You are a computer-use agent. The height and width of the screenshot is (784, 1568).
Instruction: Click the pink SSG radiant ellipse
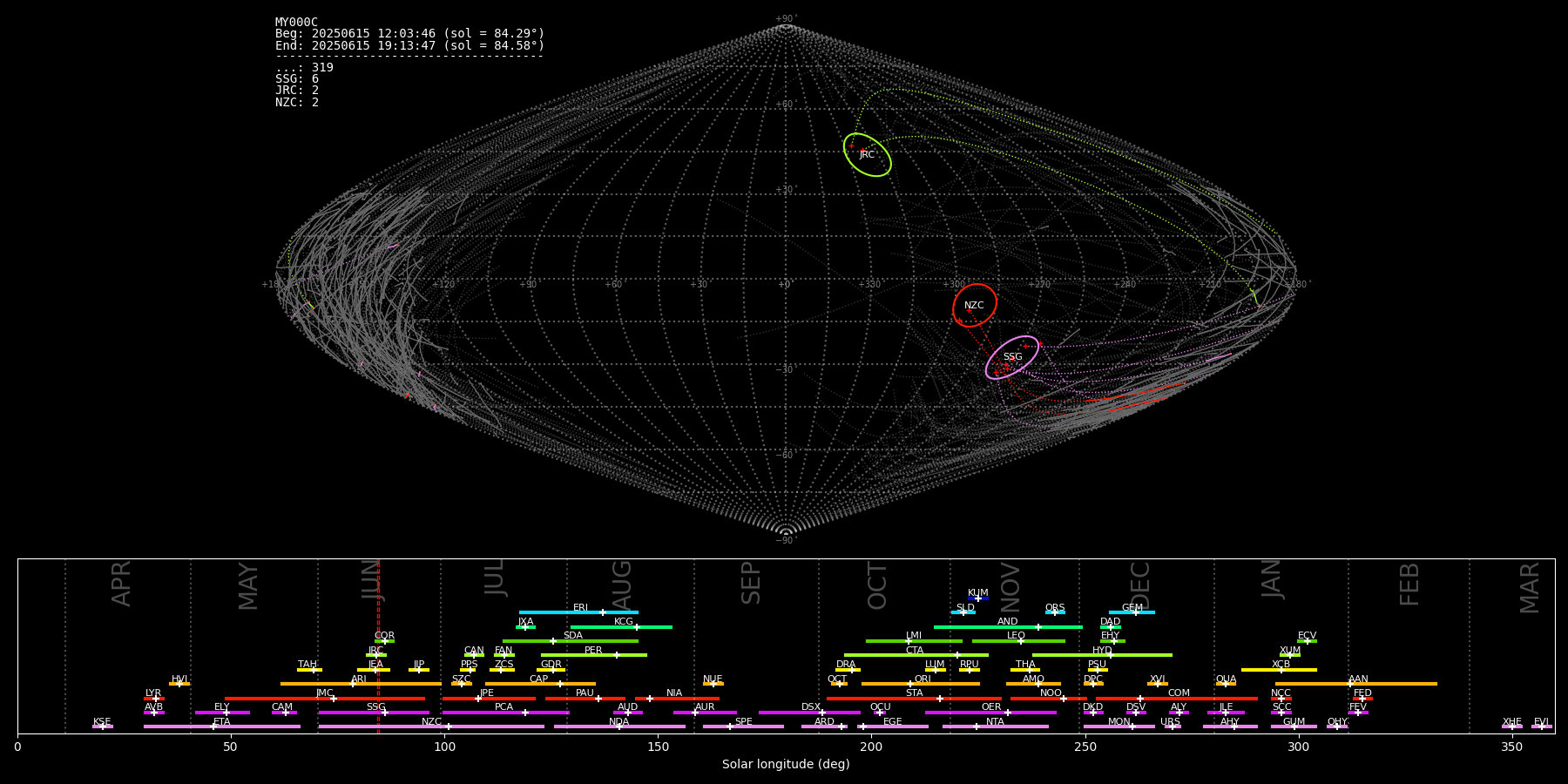pos(1012,357)
